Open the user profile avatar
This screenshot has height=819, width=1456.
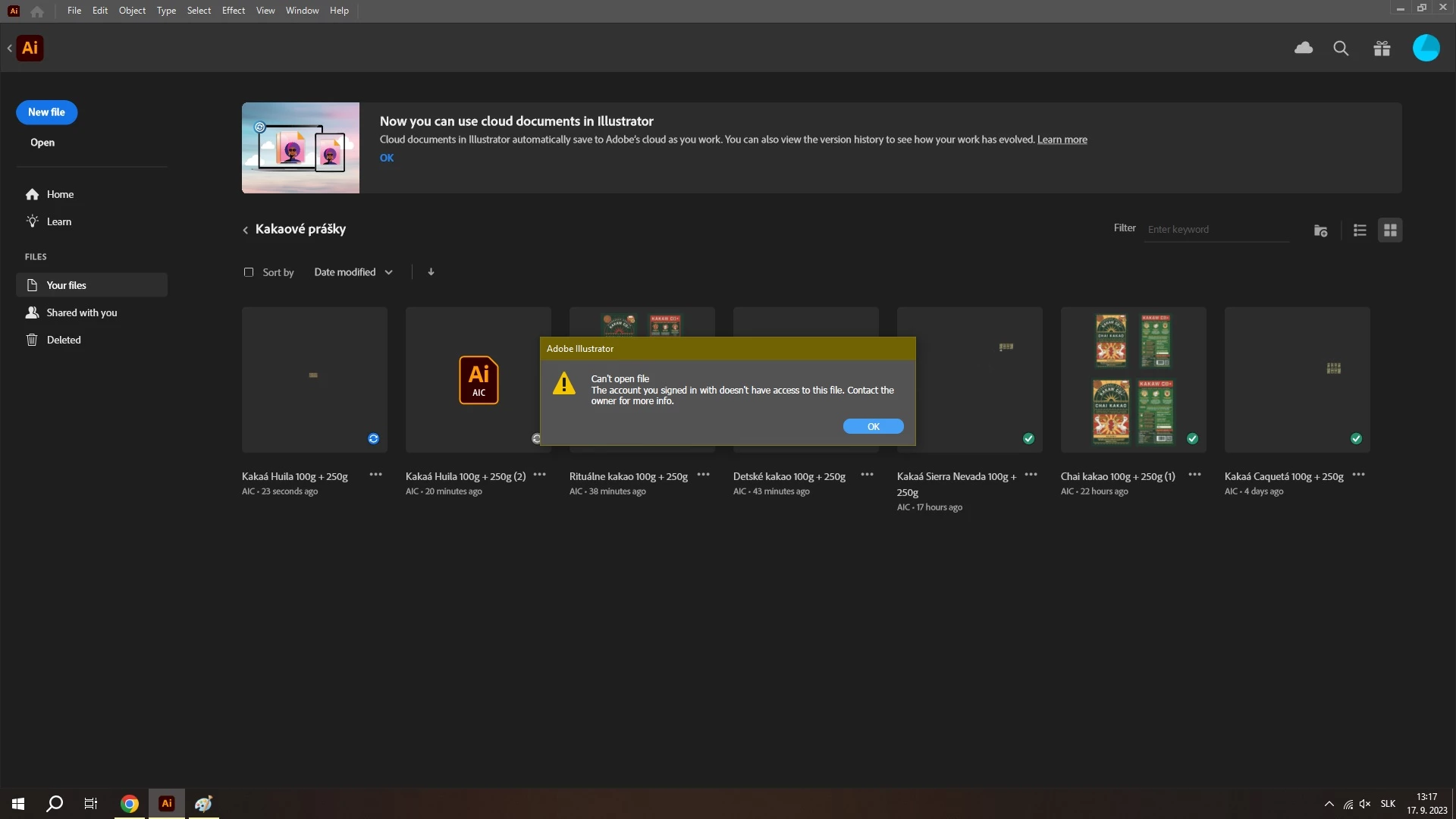click(x=1426, y=48)
